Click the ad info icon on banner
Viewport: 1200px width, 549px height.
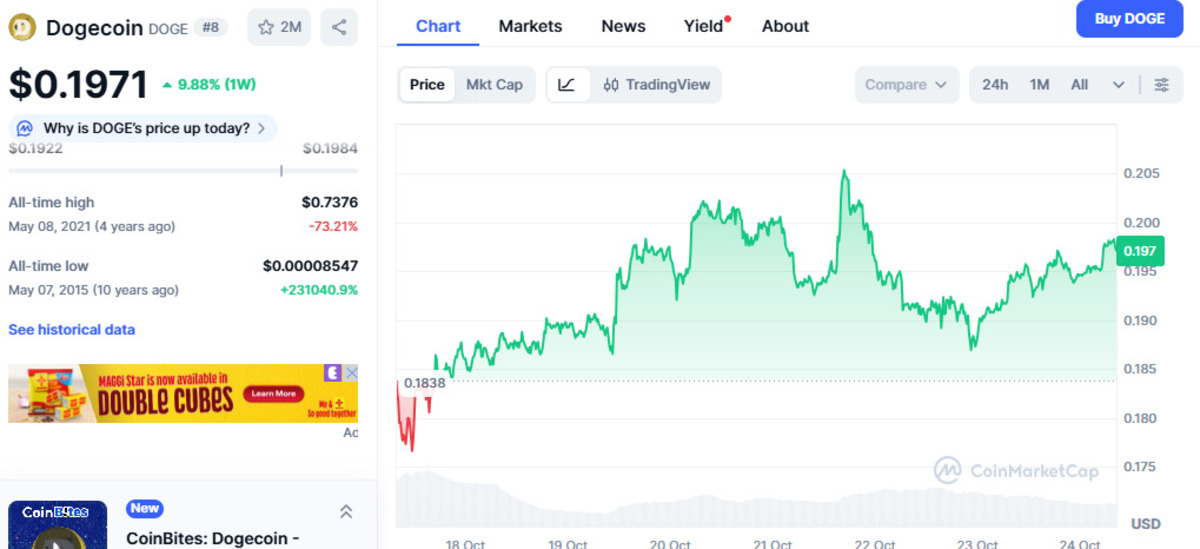coord(332,373)
